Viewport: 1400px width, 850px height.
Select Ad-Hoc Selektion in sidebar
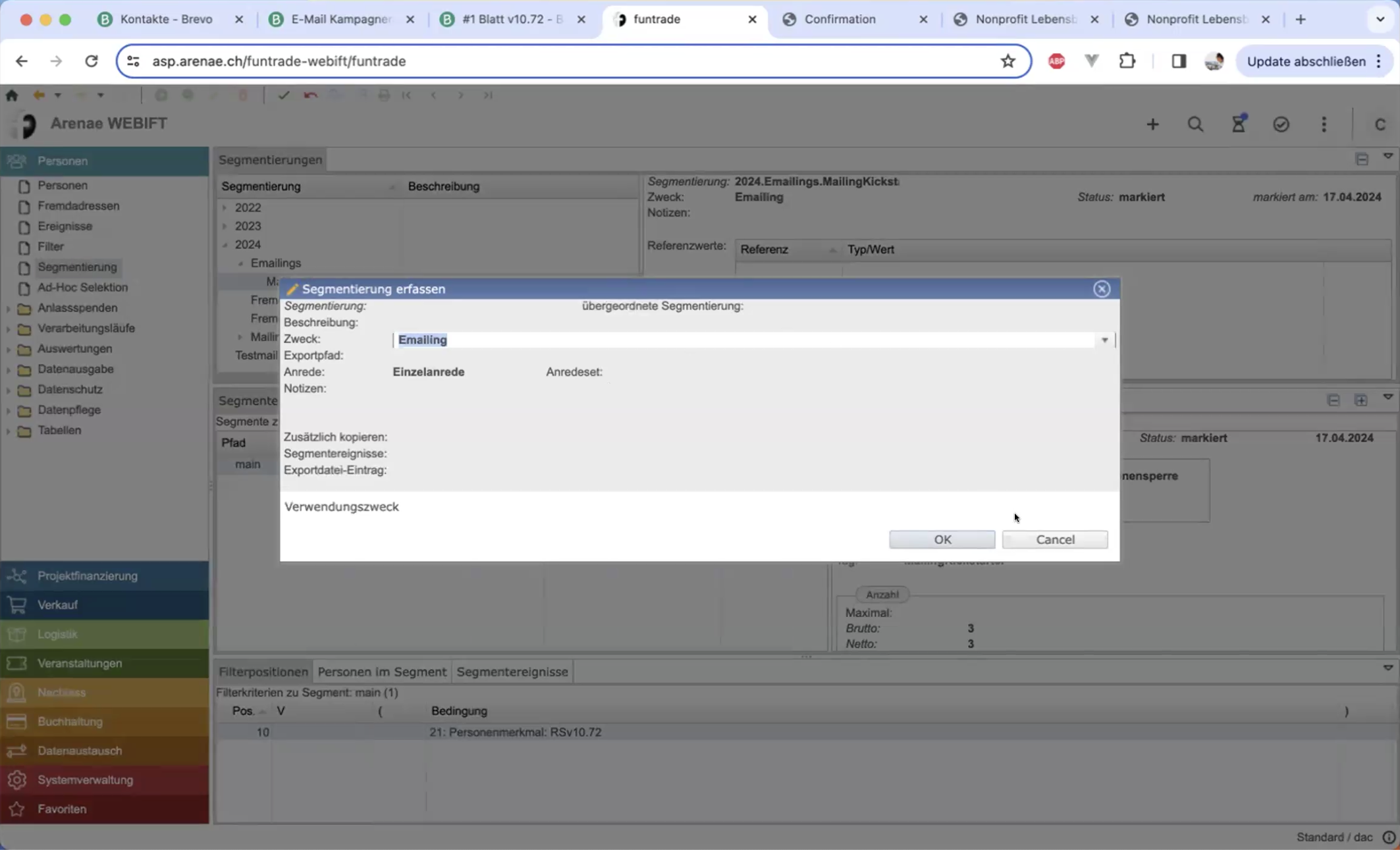(x=82, y=287)
